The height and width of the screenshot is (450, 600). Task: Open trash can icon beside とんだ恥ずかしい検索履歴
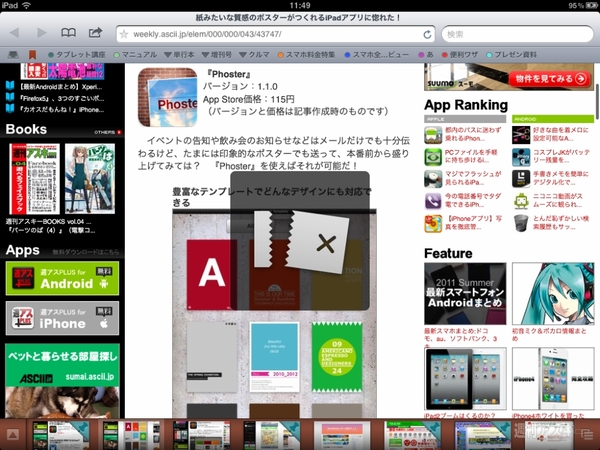(521, 223)
